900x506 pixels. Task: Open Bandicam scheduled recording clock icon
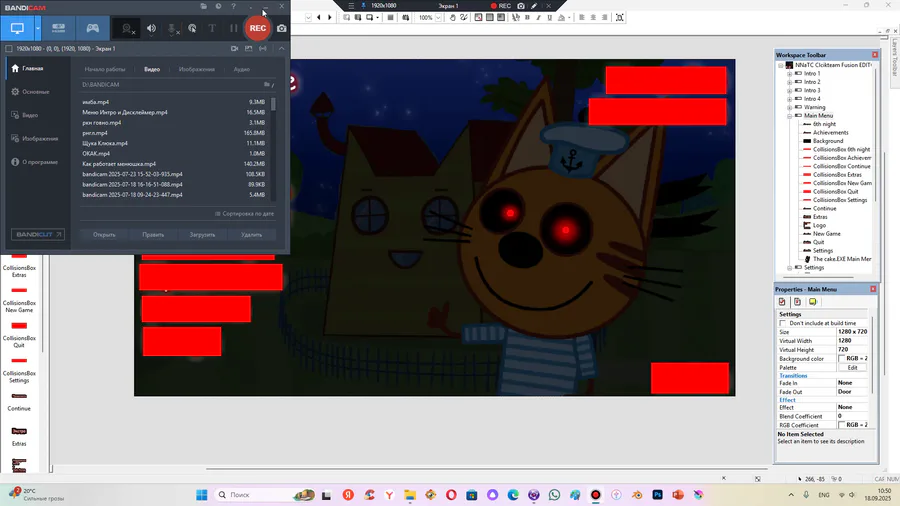point(218,6)
